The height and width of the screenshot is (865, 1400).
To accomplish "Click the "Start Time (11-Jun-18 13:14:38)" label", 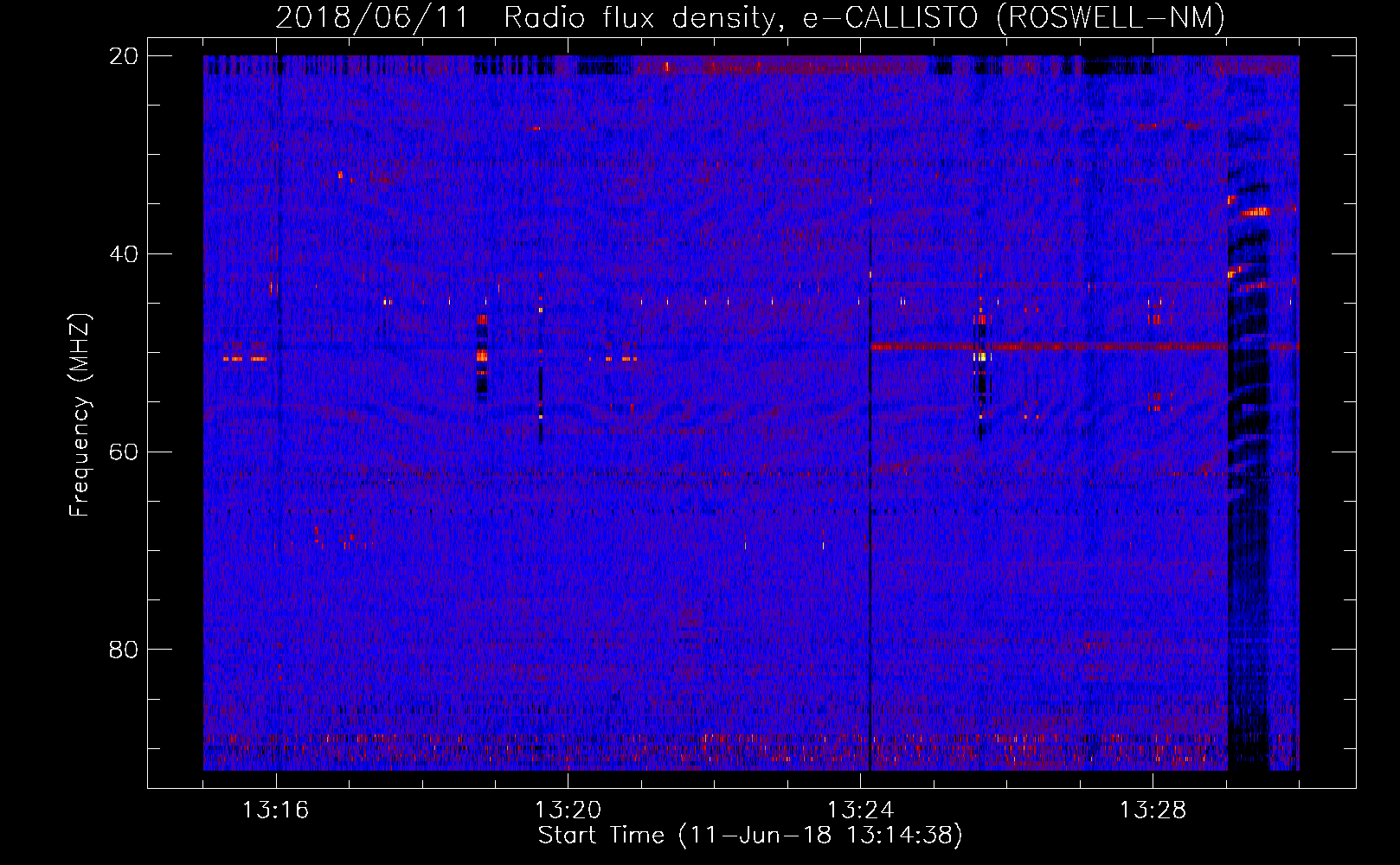I will (x=750, y=836).
